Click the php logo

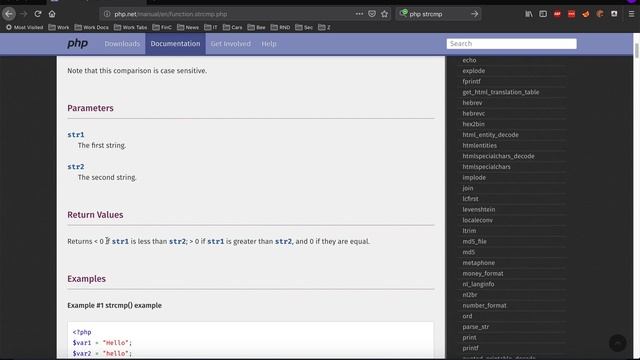(78, 43)
